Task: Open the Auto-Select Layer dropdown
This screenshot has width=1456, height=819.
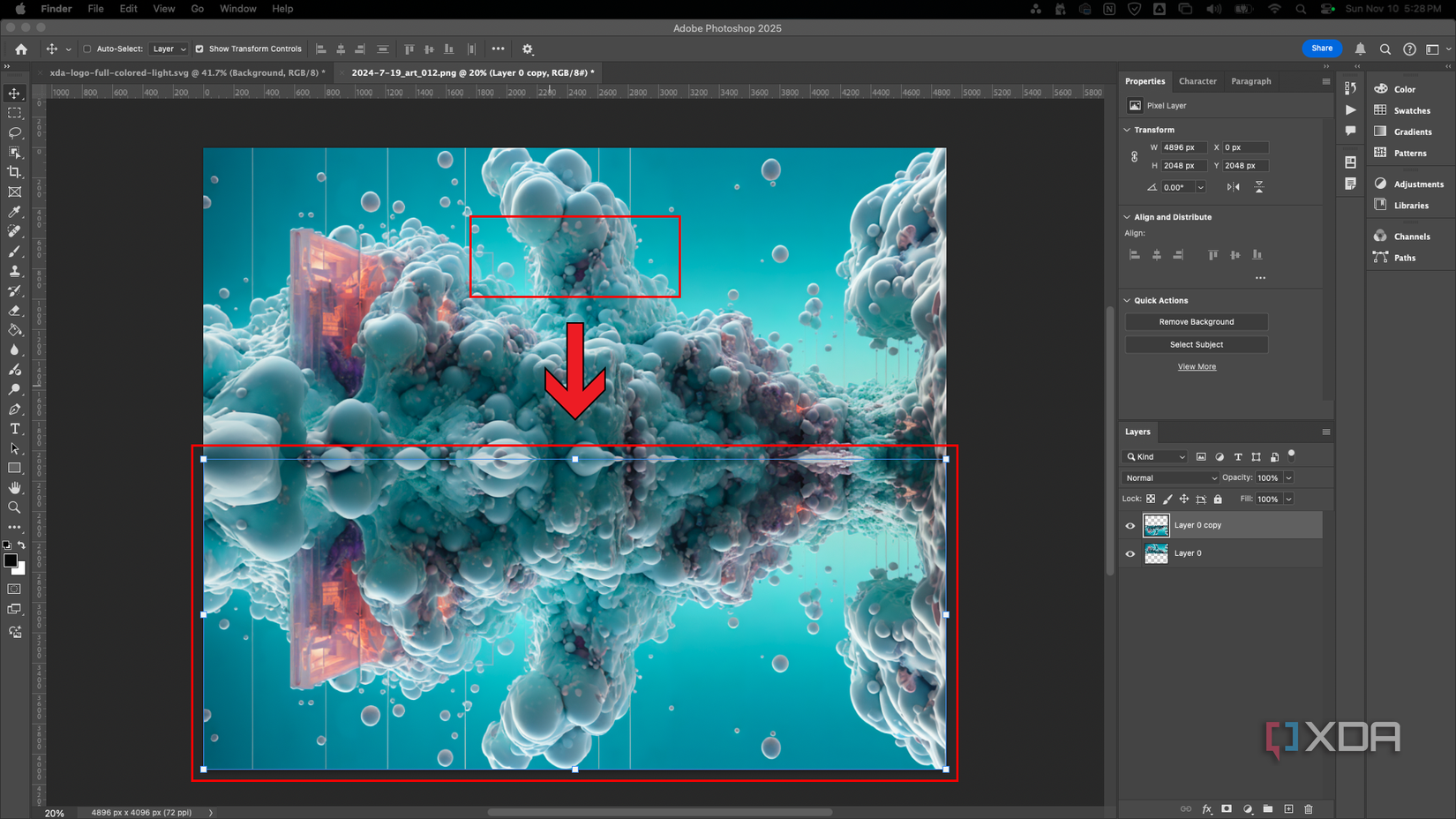Action: coord(169,49)
